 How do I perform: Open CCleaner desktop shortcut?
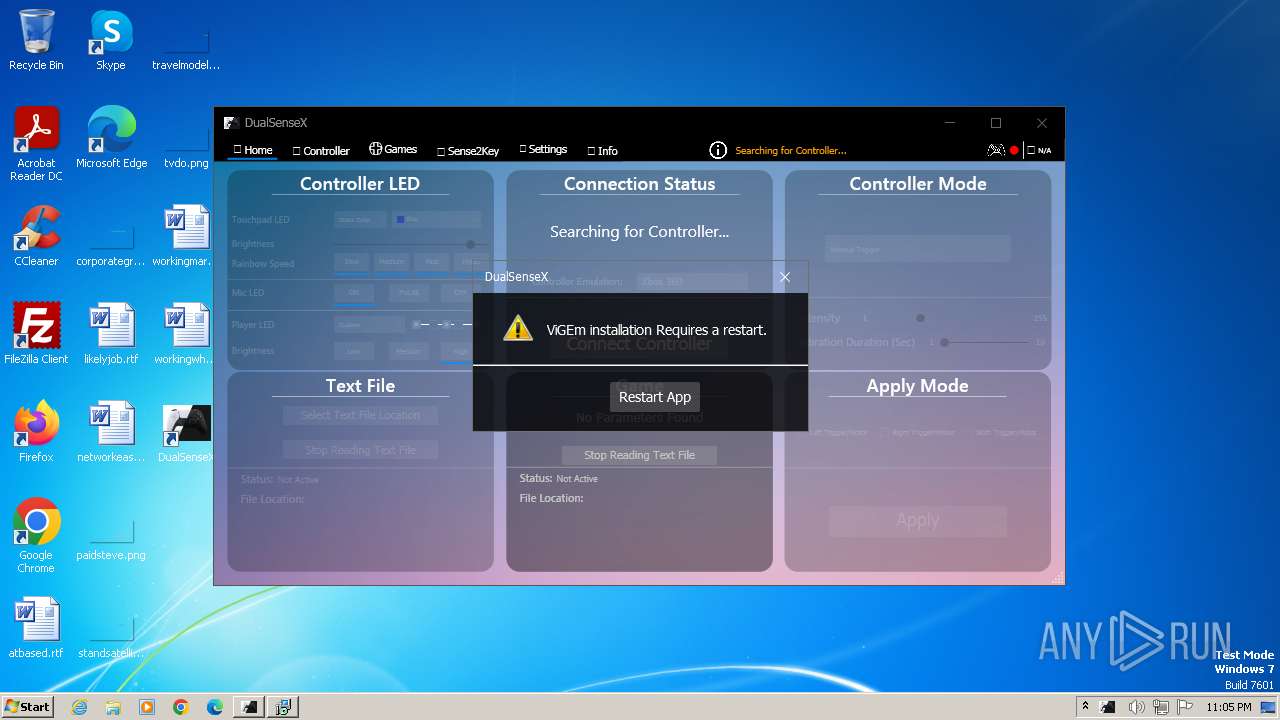pyautogui.click(x=36, y=236)
